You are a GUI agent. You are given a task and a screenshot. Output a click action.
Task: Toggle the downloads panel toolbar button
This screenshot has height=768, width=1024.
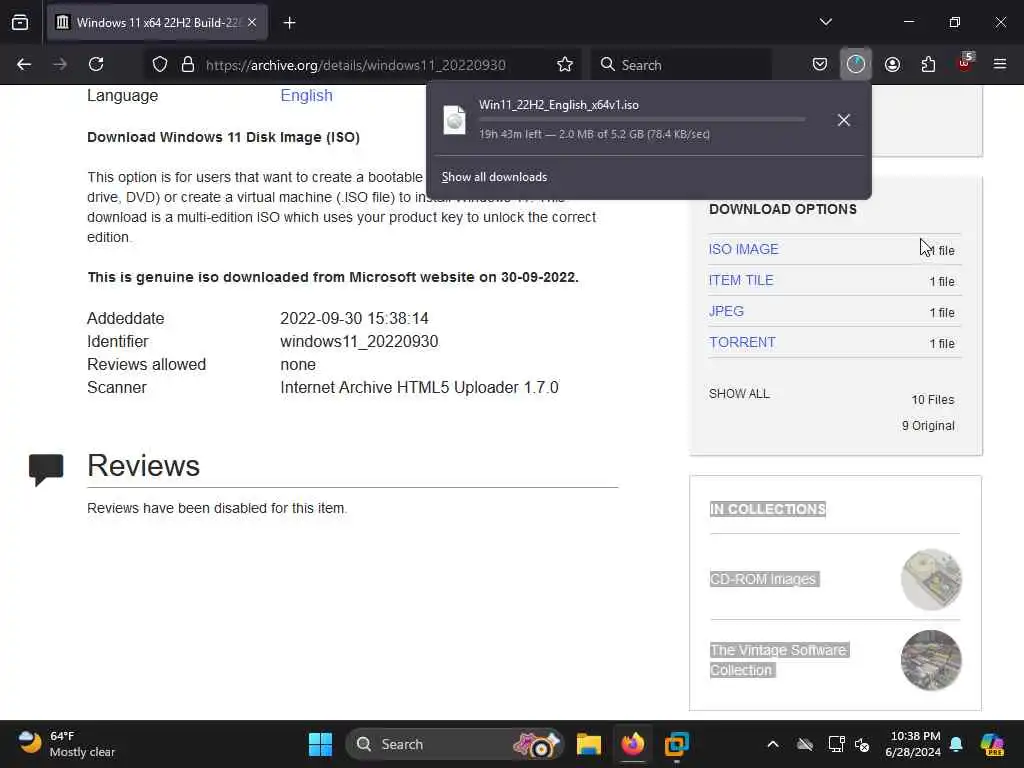856,64
